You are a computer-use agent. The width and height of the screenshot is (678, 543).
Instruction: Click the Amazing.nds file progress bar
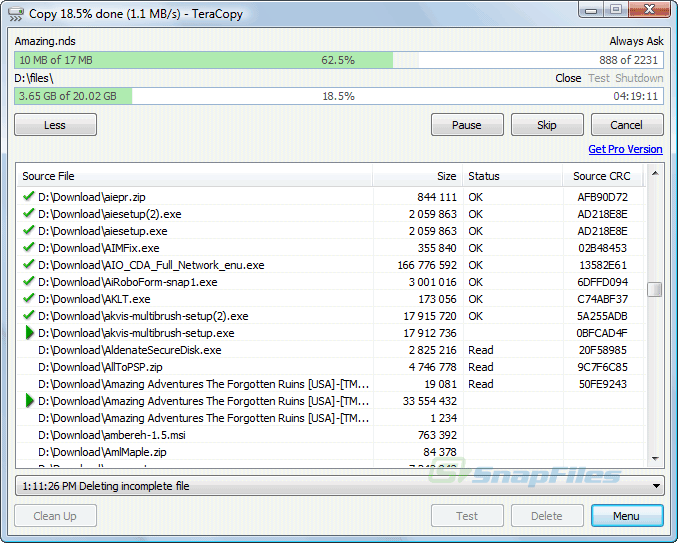(339, 60)
